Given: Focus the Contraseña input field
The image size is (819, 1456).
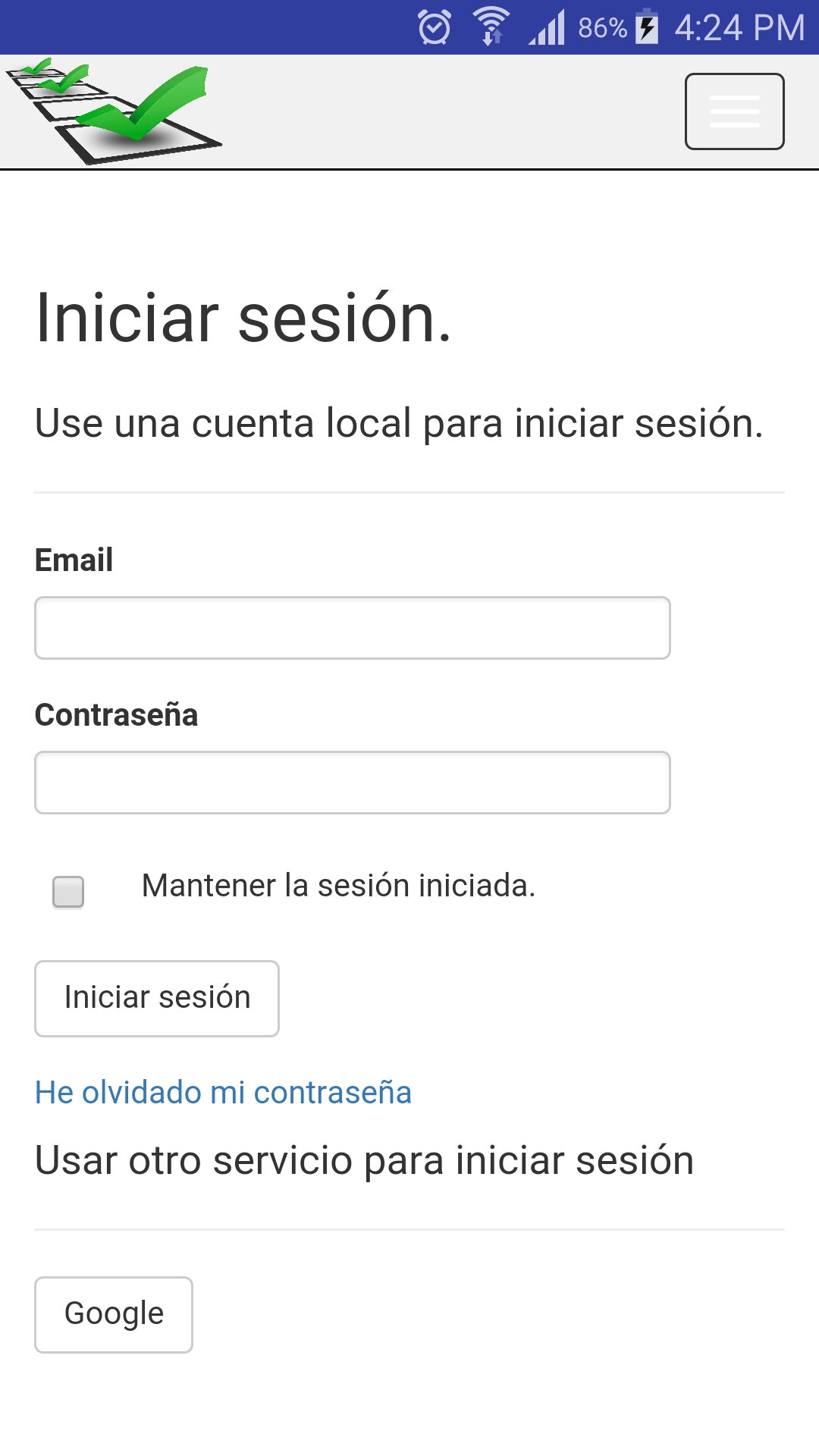Looking at the screenshot, I should pos(352,782).
